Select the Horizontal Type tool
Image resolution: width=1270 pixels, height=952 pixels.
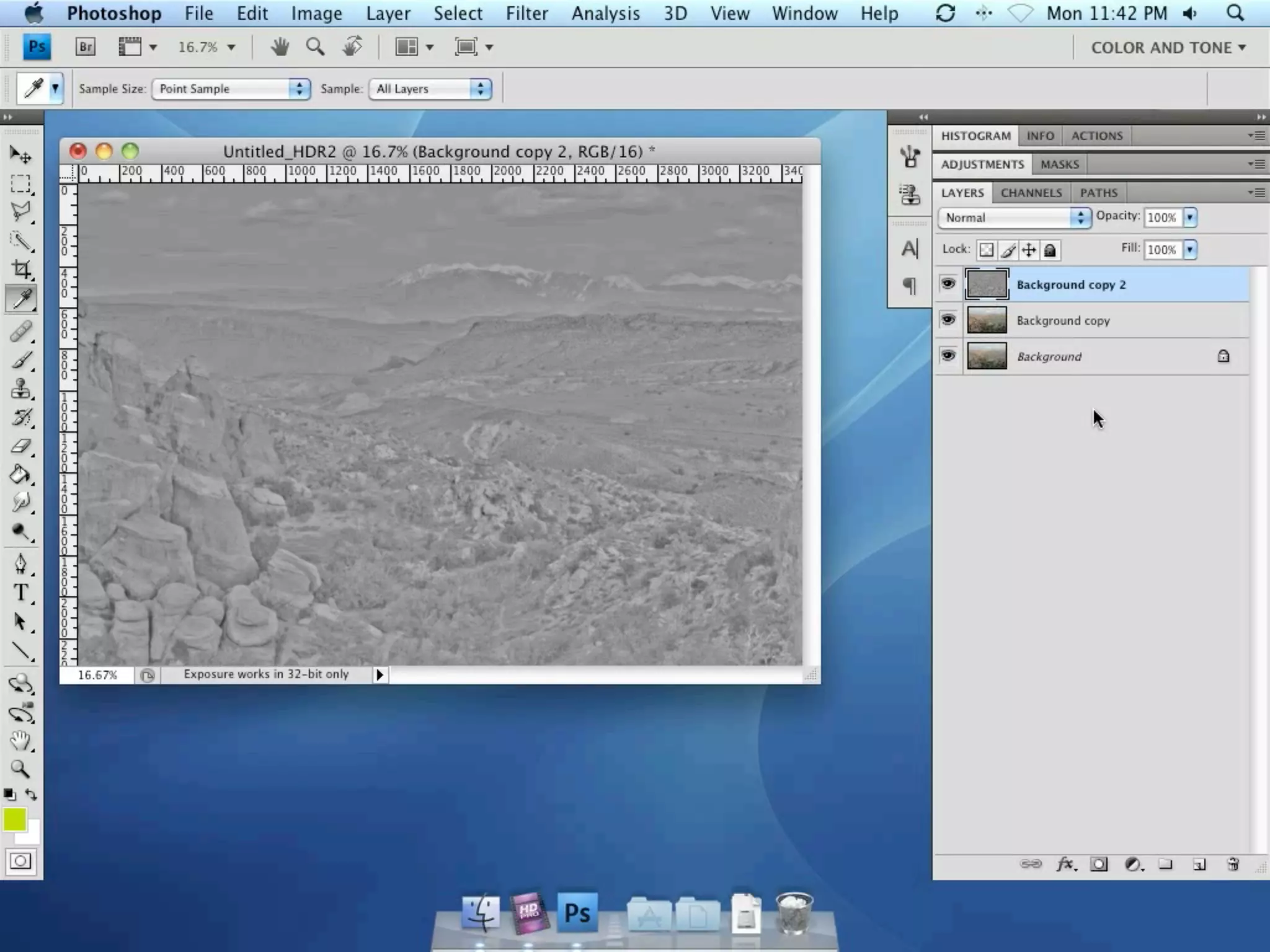(21, 593)
